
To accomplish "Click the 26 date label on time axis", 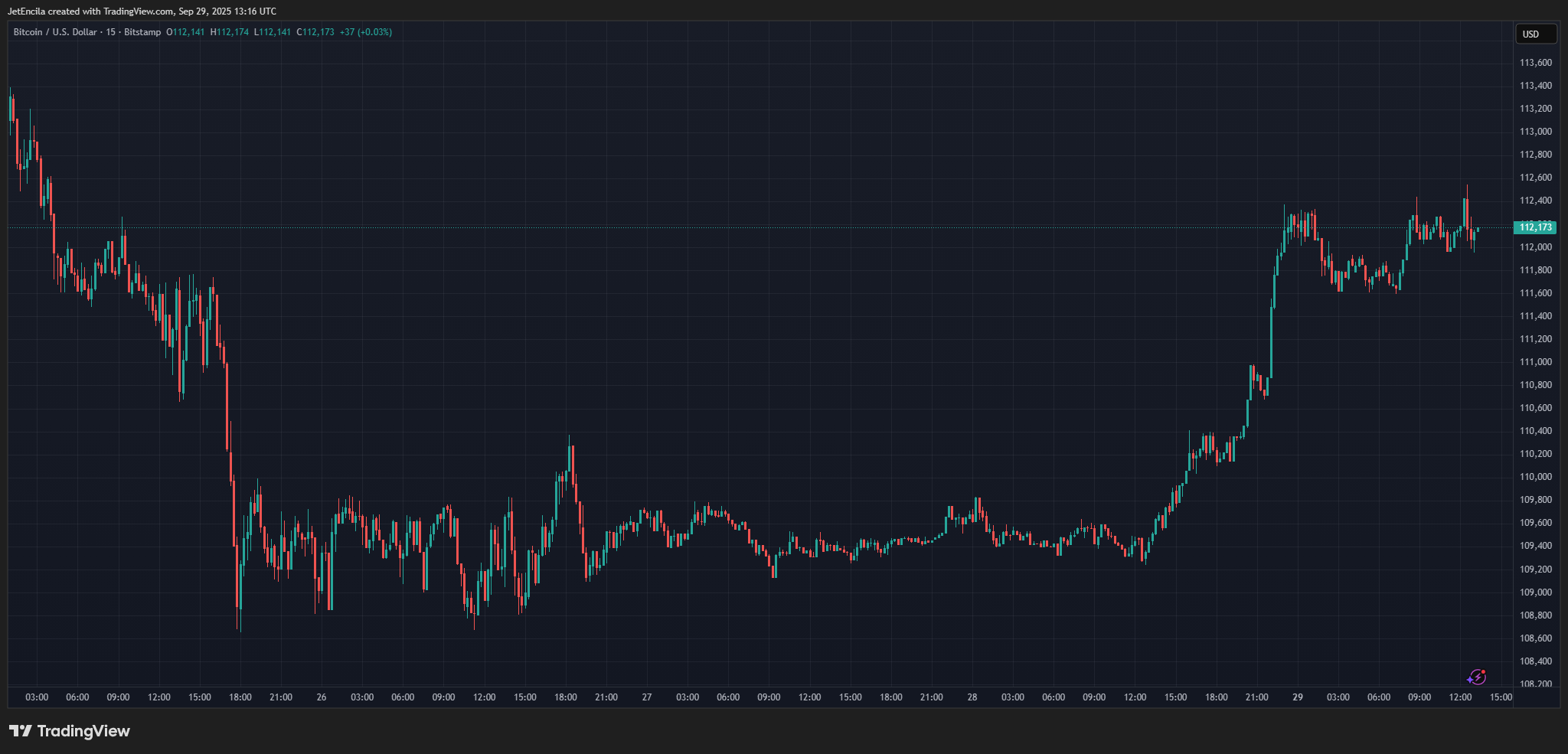I will click(322, 697).
